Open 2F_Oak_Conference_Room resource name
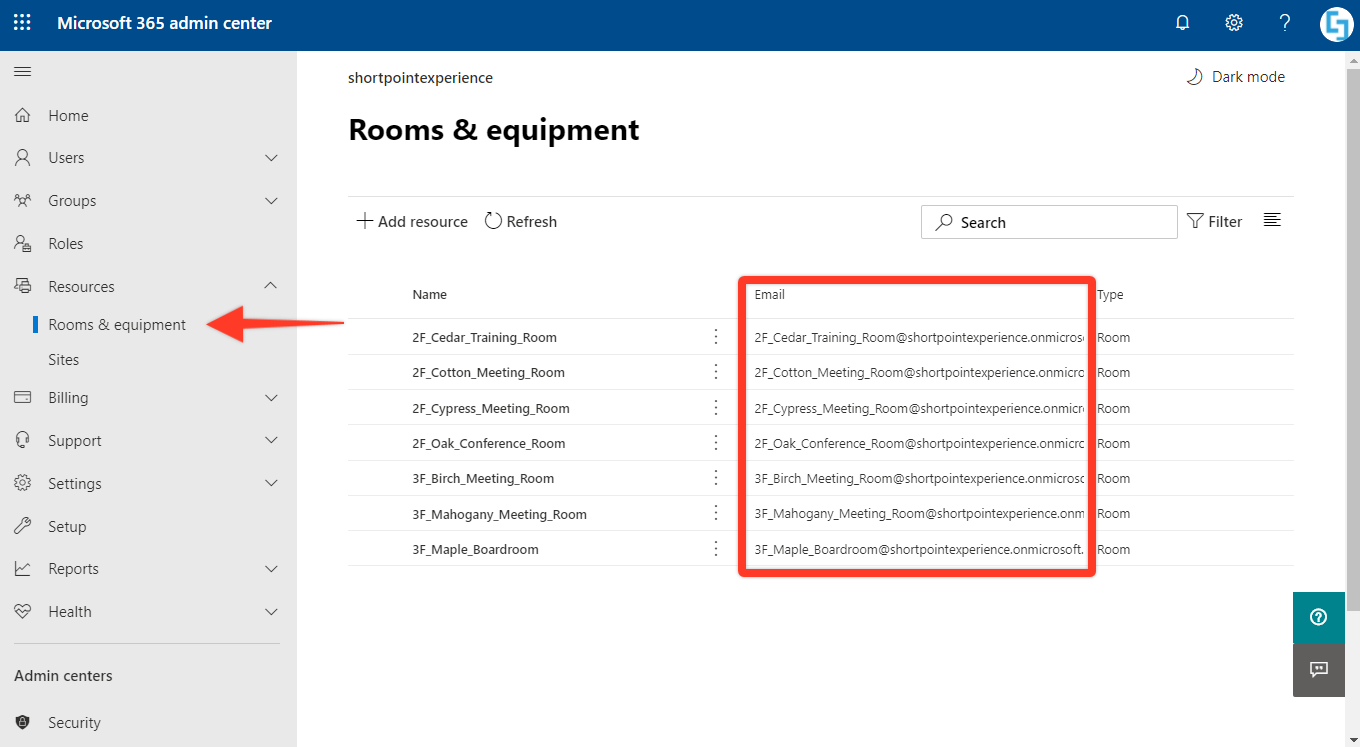The height and width of the screenshot is (747, 1360). click(489, 444)
